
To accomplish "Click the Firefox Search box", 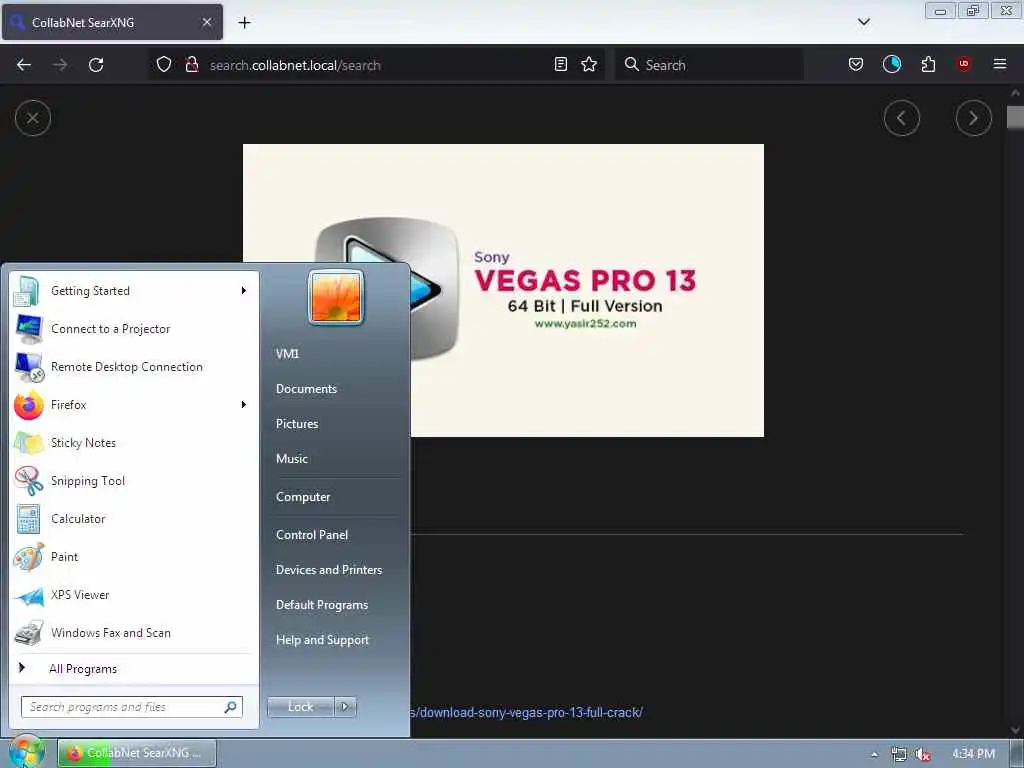I will 709,65.
